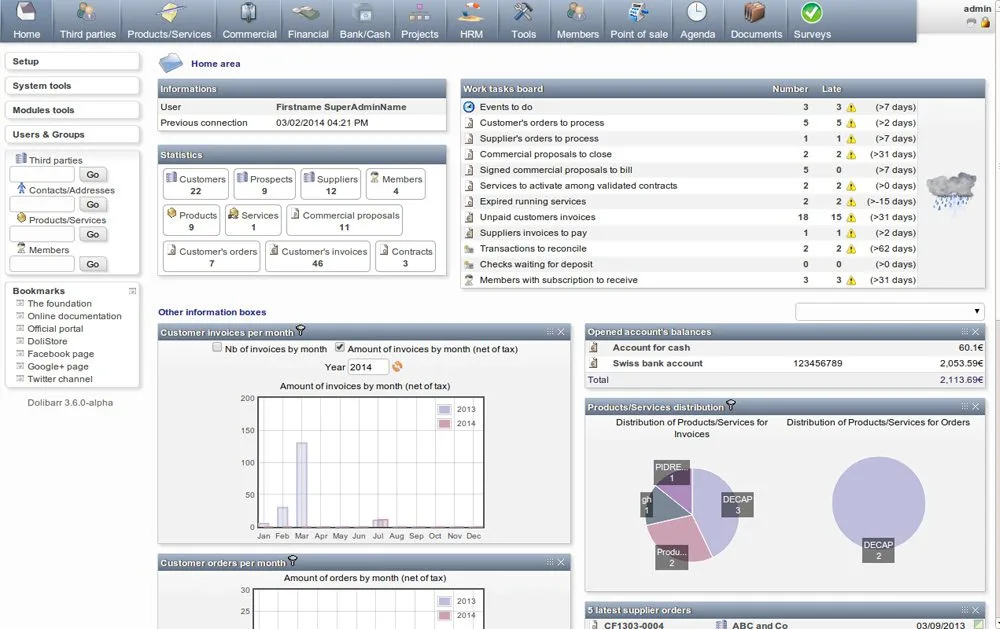Viewport: 1000px width, 629px height.
Task: Click DECAP slice label in Invoices pie
Action: (x=737, y=504)
